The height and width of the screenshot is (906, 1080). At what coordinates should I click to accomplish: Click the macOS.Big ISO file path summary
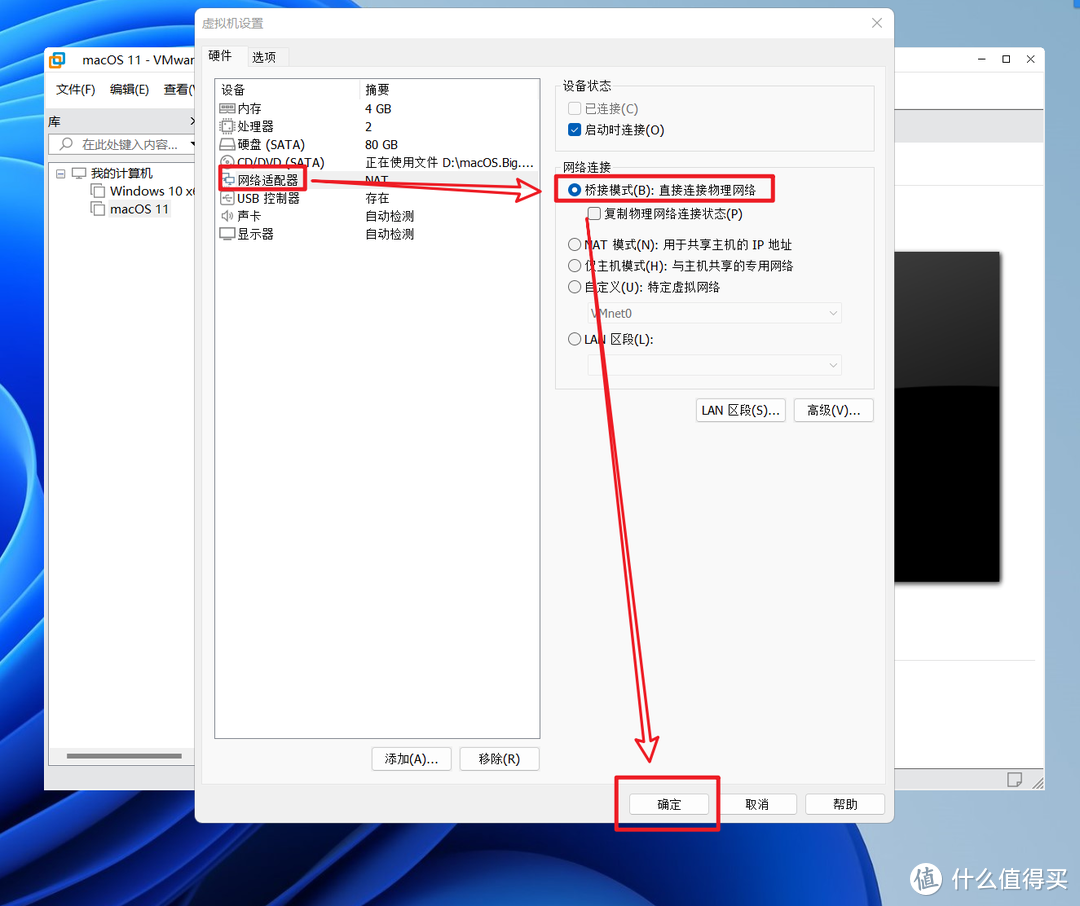(450, 163)
